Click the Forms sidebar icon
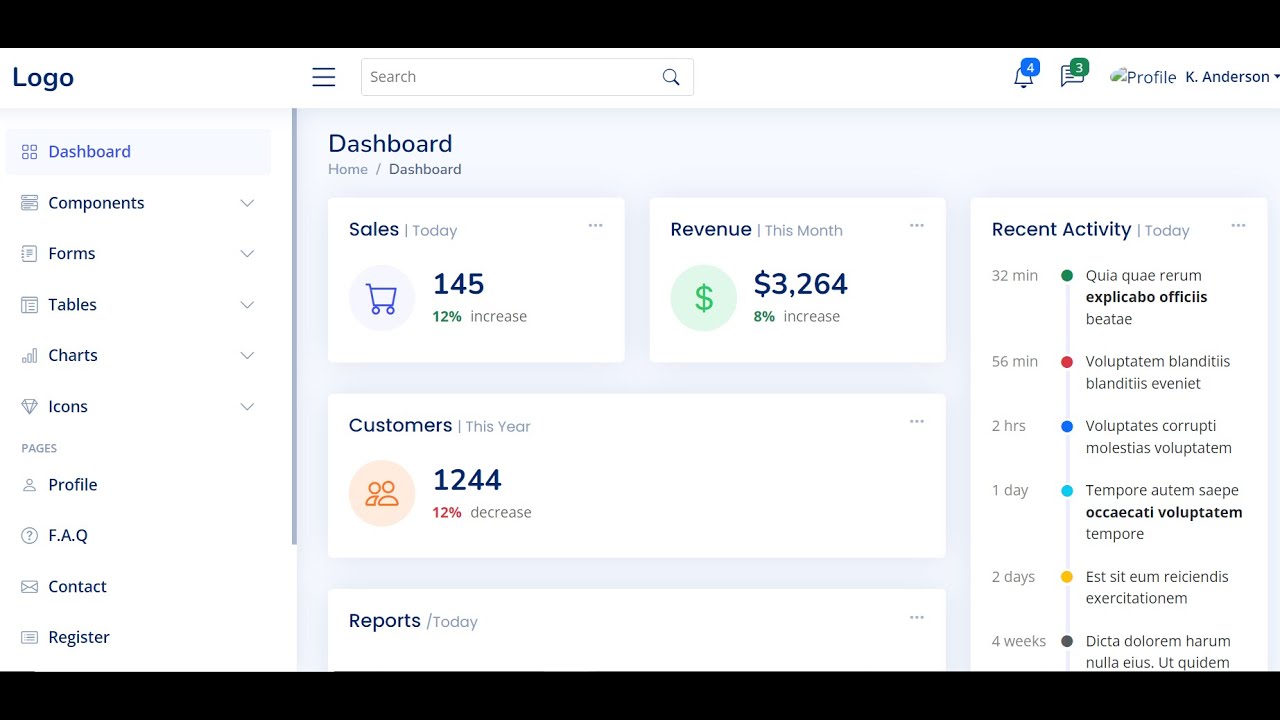 (x=29, y=254)
